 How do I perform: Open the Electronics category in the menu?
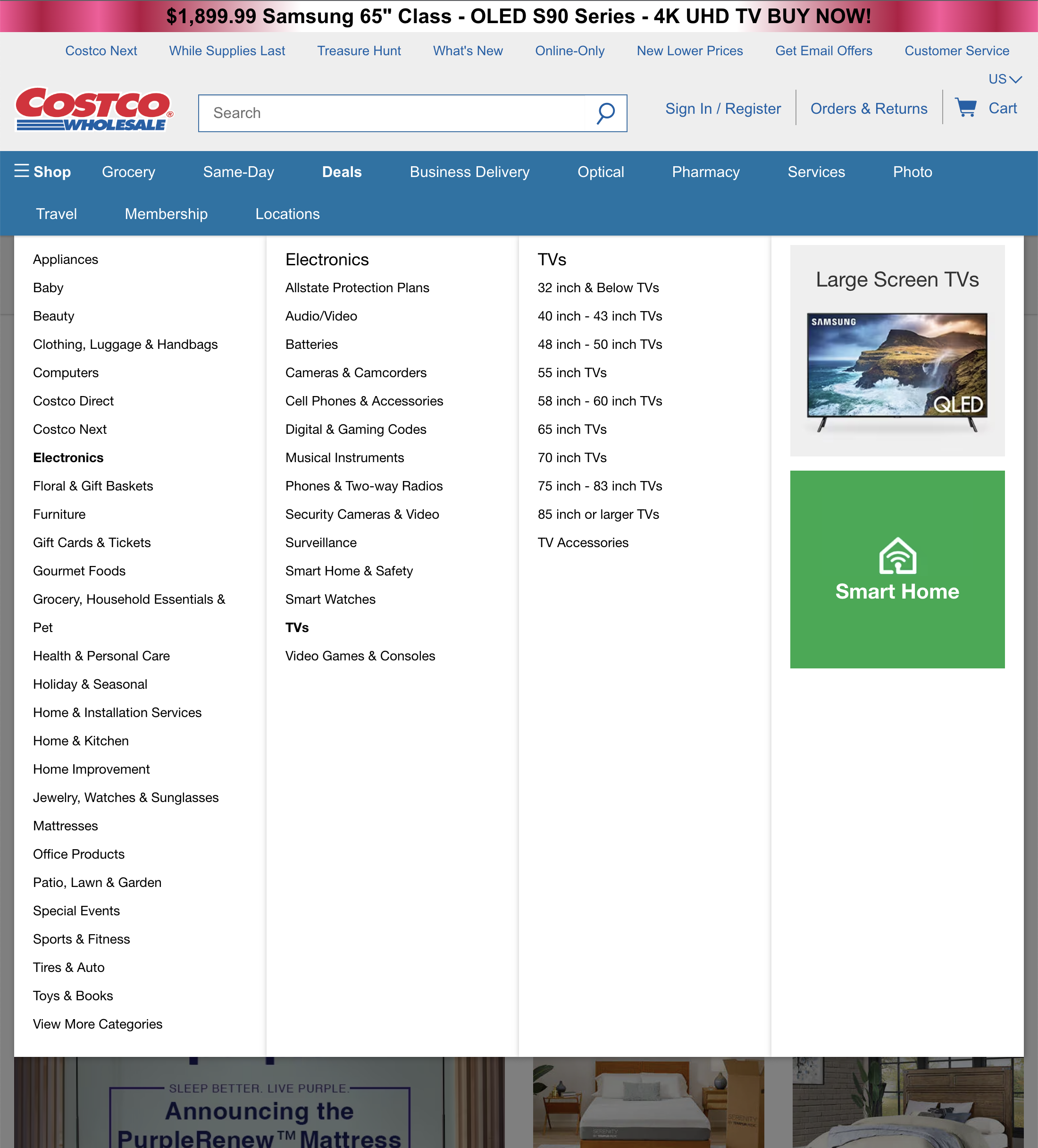pos(68,457)
